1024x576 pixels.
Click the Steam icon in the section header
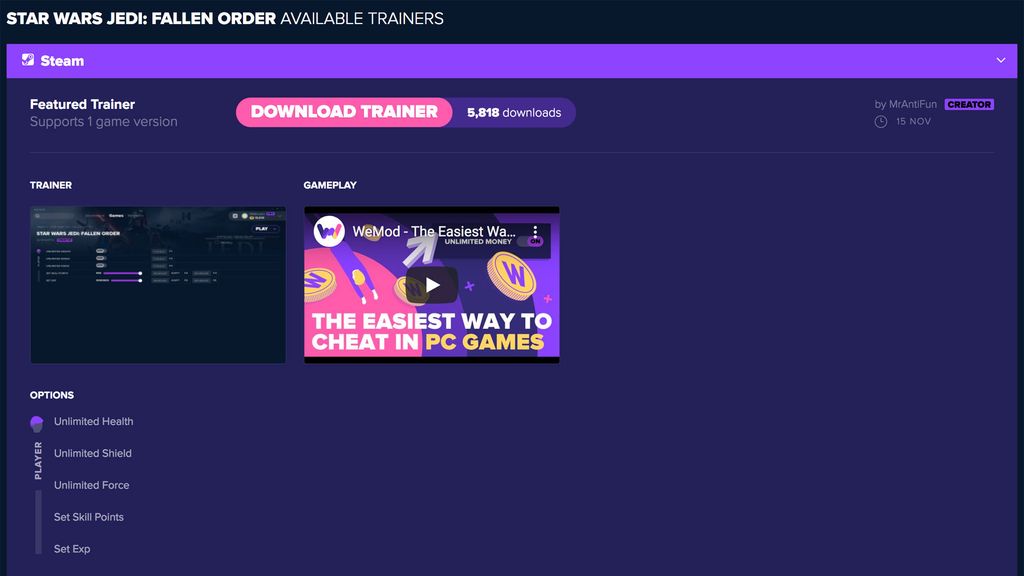pos(27,60)
